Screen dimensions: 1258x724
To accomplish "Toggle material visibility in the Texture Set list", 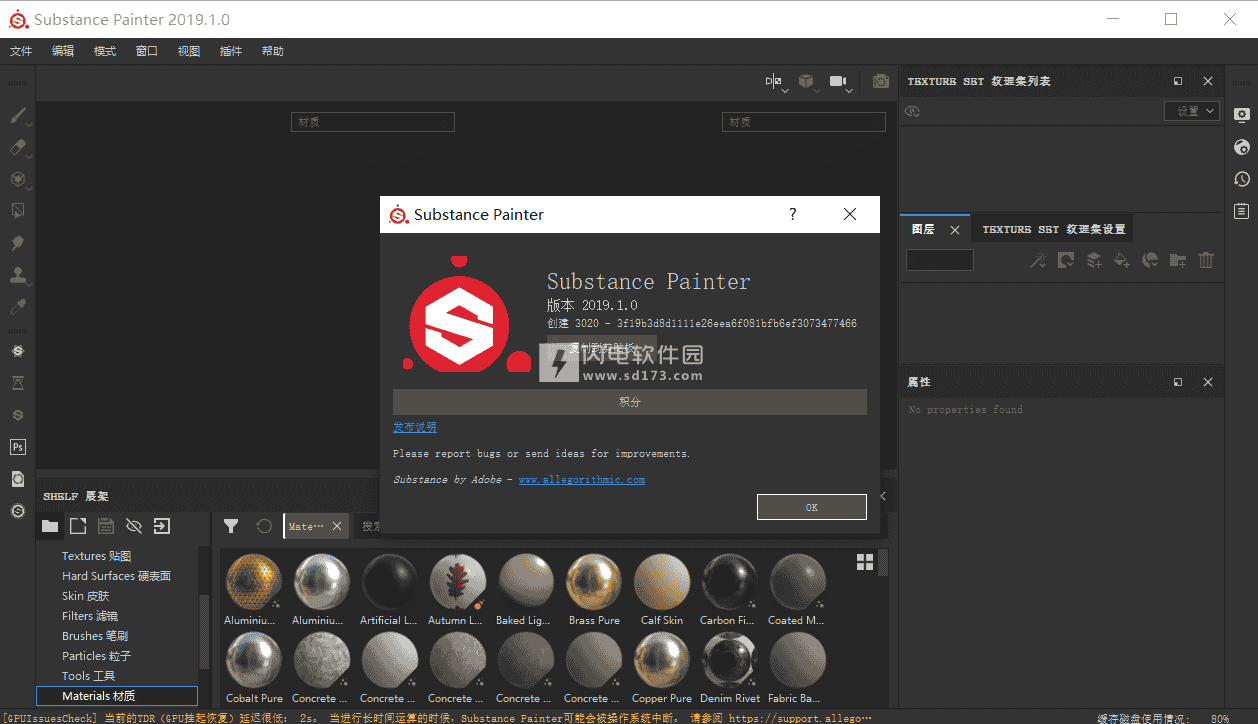I will pyautogui.click(x=911, y=111).
